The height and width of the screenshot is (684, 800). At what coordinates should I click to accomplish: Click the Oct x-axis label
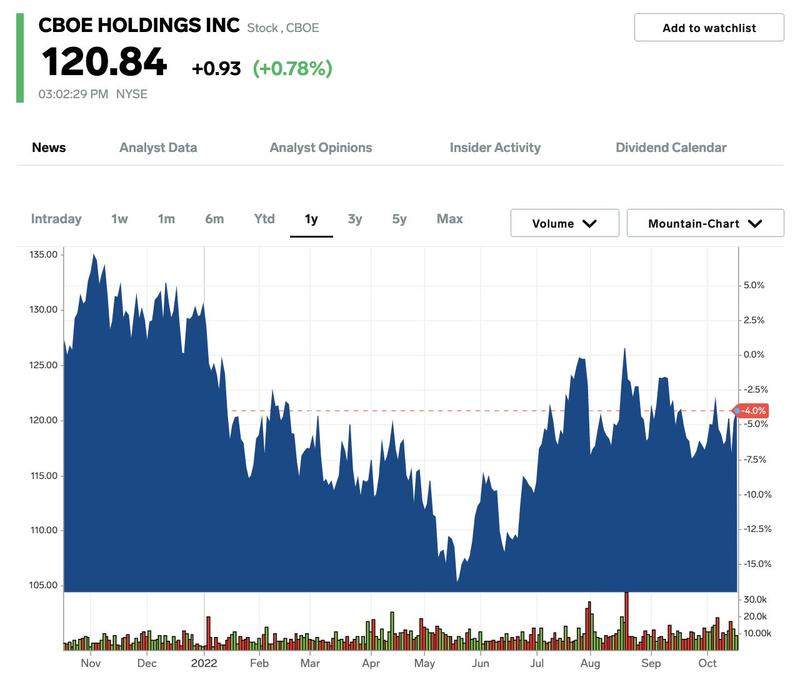click(707, 663)
